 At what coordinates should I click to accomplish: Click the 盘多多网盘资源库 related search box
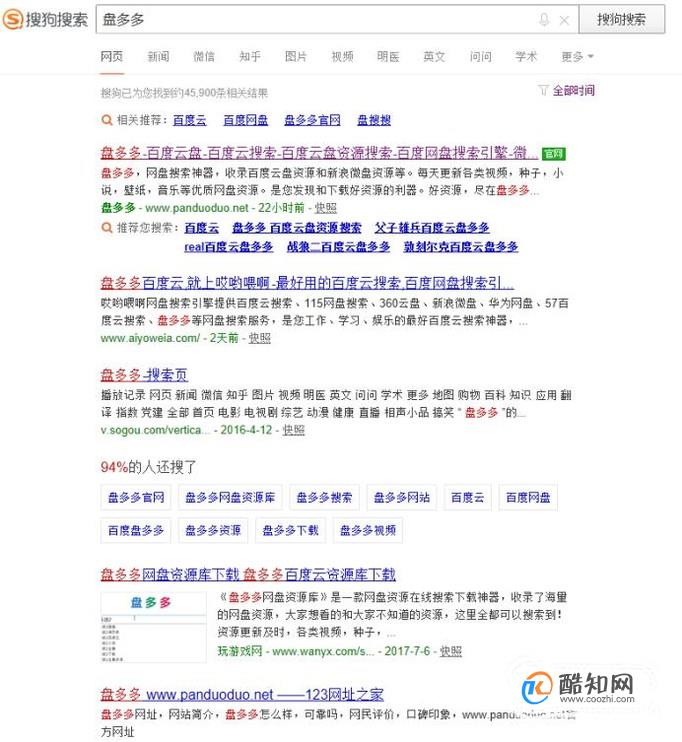coord(230,497)
